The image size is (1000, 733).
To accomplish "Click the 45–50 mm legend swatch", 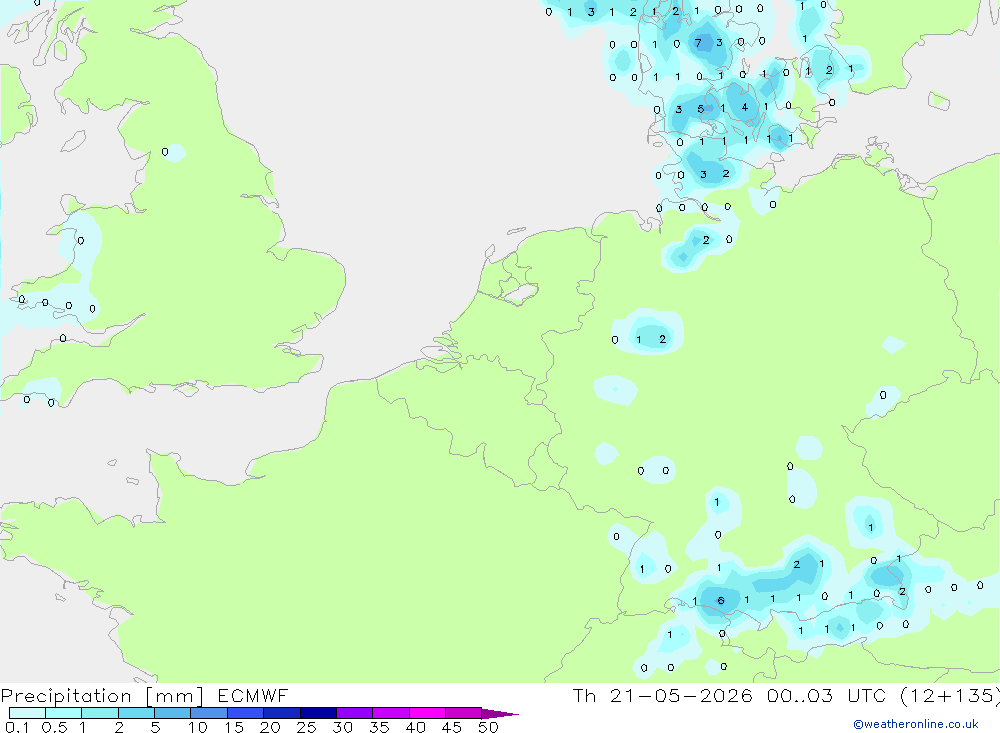I will coord(464,713).
